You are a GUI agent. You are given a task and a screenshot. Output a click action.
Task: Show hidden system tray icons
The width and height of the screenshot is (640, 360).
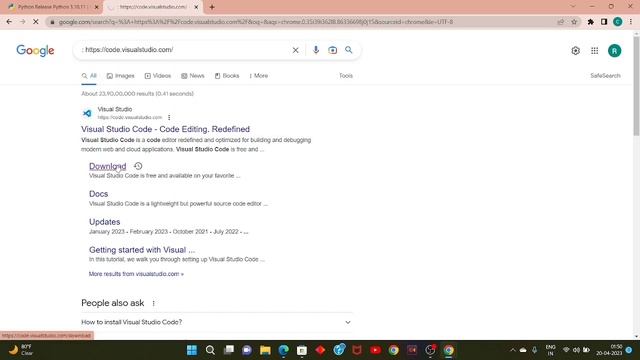(x=513, y=350)
